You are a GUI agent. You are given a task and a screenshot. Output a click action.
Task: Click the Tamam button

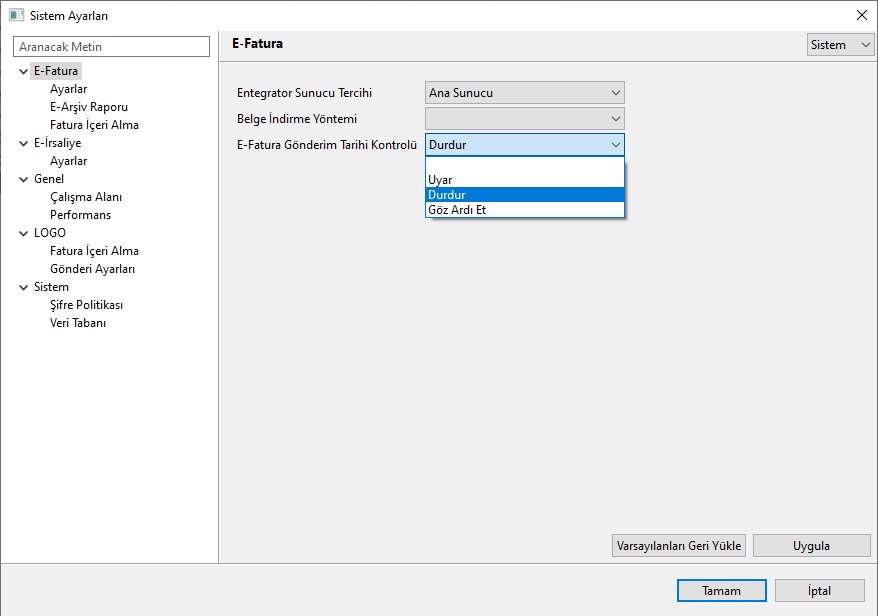(x=721, y=591)
